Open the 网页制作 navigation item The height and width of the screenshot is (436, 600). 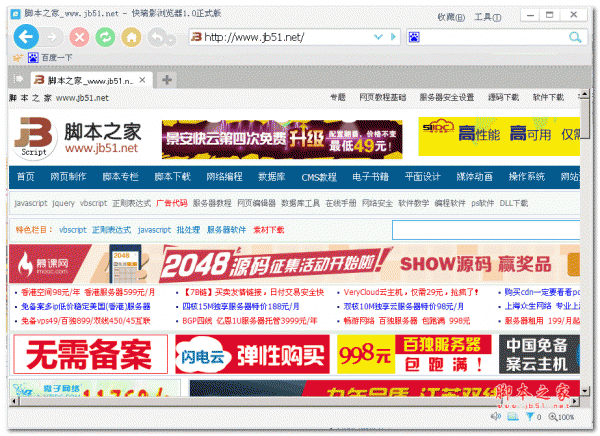pyautogui.click(x=68, y=176)
